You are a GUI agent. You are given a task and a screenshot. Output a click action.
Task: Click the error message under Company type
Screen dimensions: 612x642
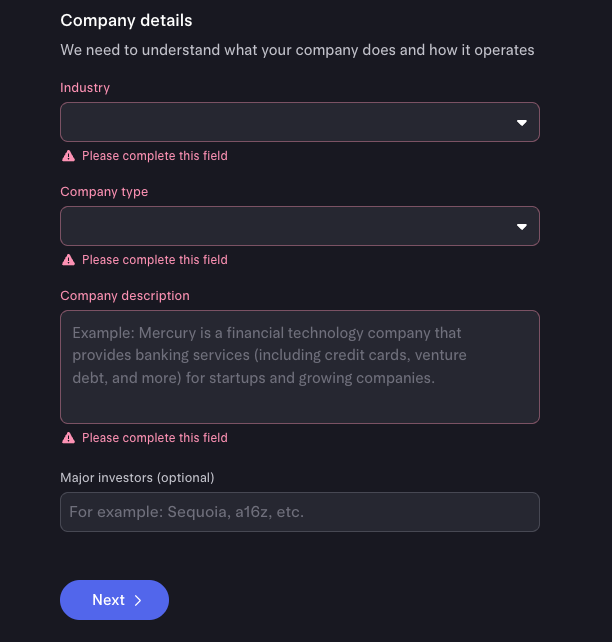[155, 260]
